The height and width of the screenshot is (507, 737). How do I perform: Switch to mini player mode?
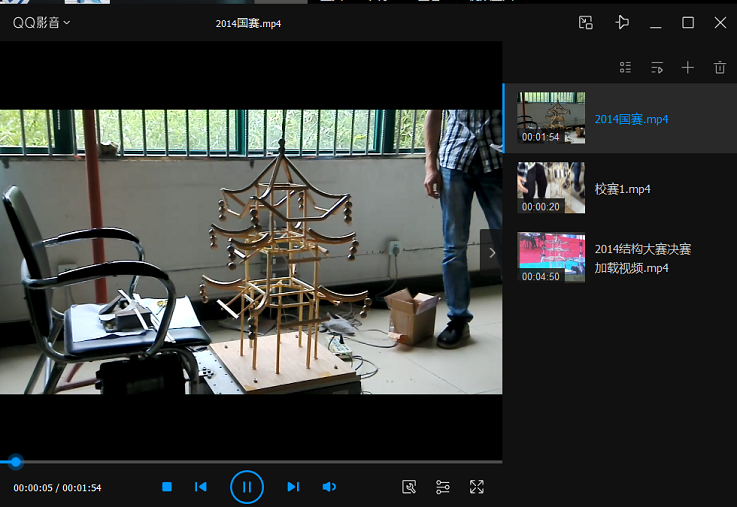[586, 23]
